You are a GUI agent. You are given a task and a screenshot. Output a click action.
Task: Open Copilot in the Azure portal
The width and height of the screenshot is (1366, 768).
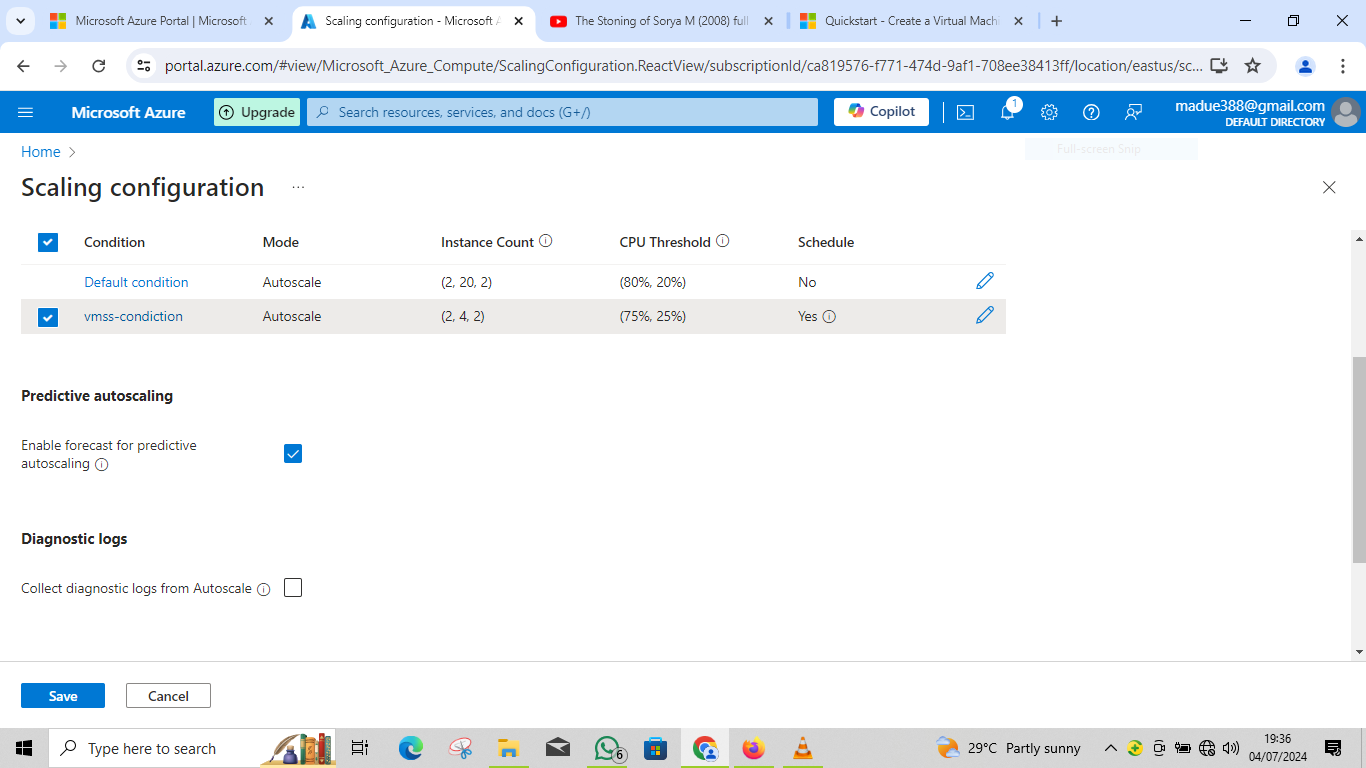(881, 112)
